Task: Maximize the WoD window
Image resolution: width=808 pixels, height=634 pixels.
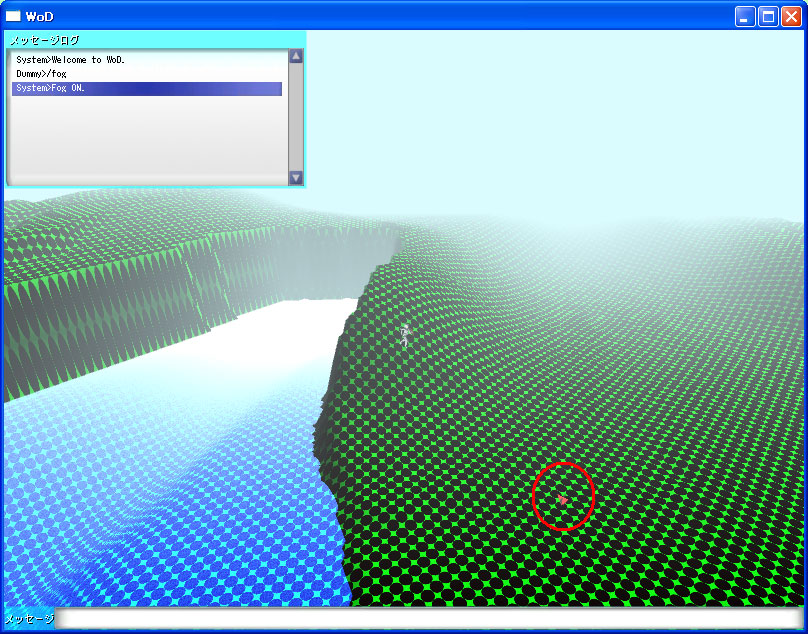Action: tap(769, 16)
